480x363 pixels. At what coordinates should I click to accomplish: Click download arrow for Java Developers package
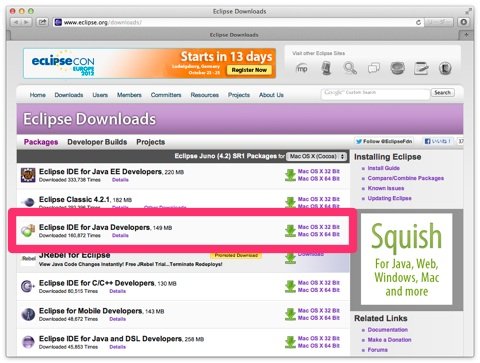point(290,231)
